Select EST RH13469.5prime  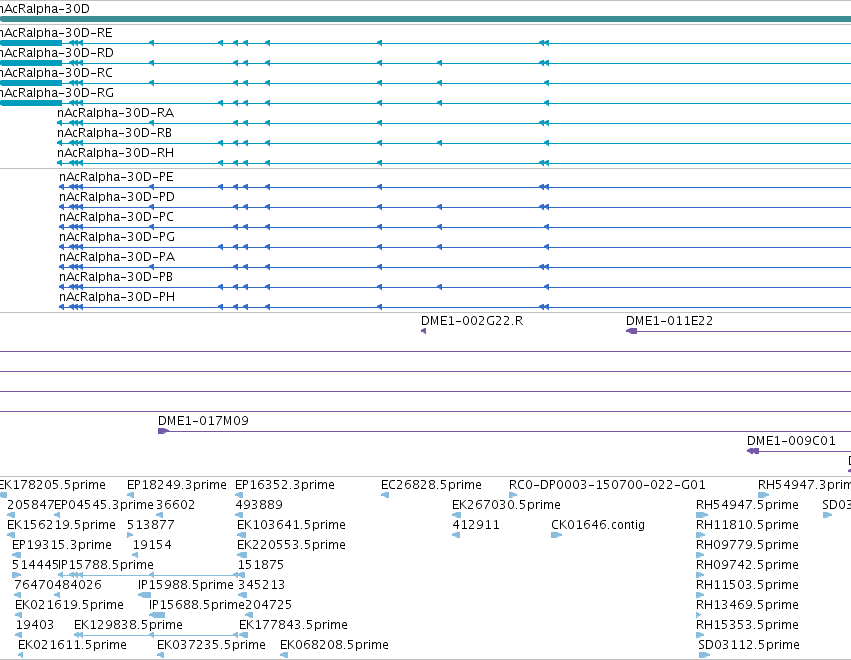(x=747, y=605)
